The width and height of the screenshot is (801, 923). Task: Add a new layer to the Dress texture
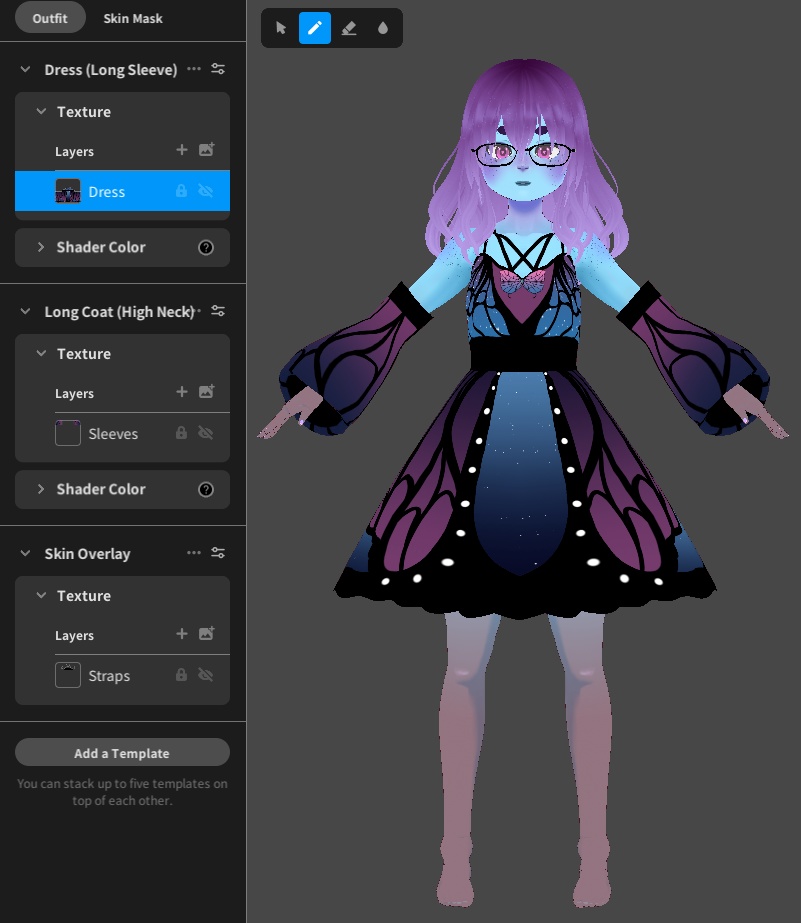pyautogui.click(x=181, y=150)
